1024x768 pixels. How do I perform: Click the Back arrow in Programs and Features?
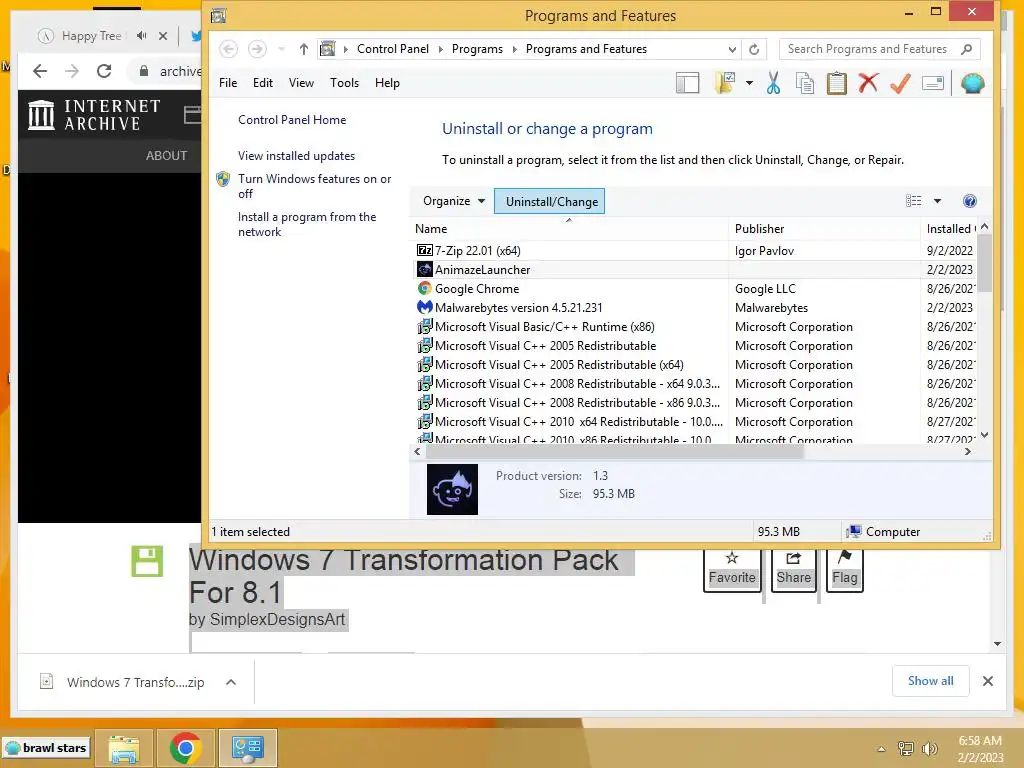(x=228, y=49)
